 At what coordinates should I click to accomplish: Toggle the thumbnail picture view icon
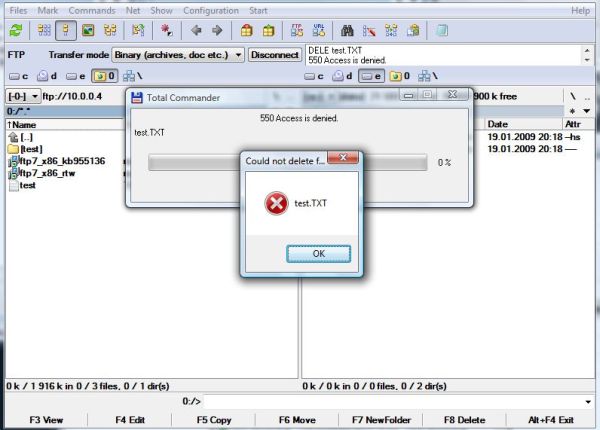(x=88, y=30)
